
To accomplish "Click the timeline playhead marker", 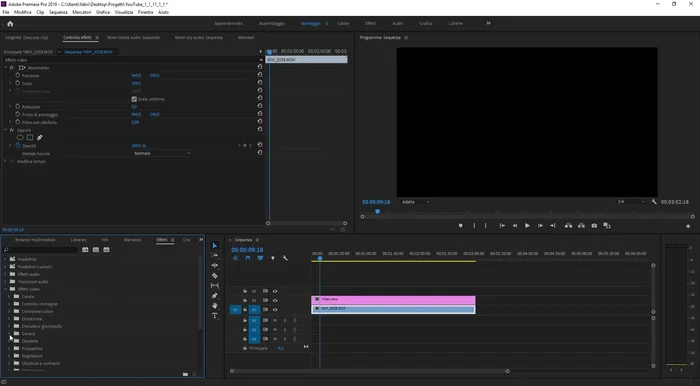I will point(320,258).
